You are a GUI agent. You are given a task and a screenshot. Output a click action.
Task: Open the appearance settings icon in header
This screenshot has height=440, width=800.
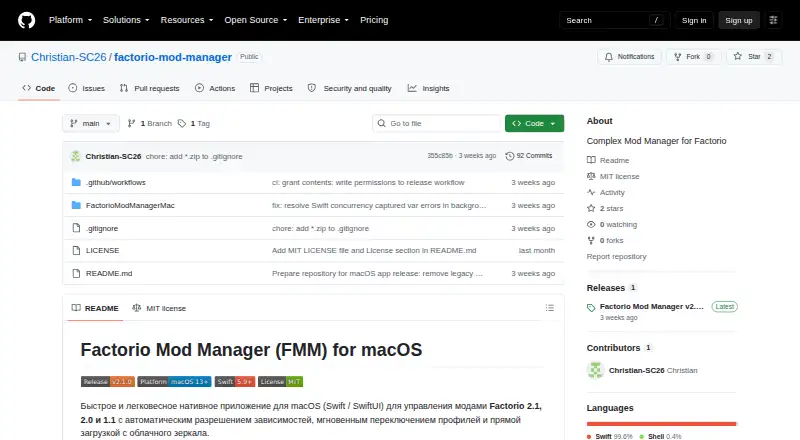coord(773,20)
